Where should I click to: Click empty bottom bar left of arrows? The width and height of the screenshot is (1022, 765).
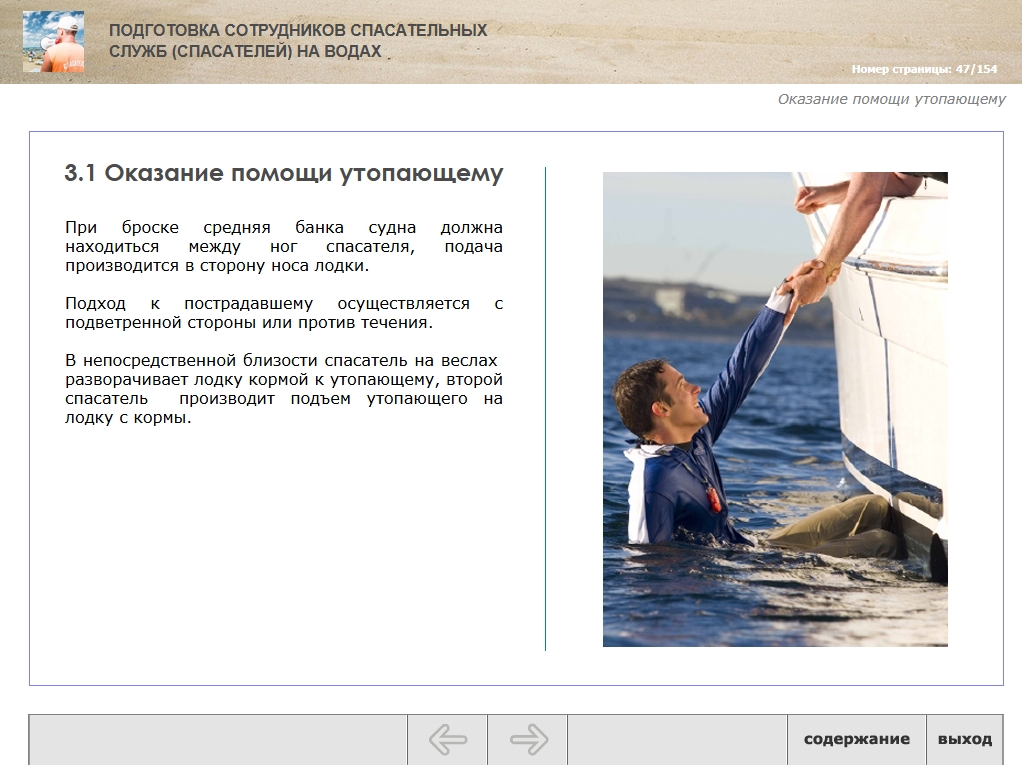pos(218,740)
